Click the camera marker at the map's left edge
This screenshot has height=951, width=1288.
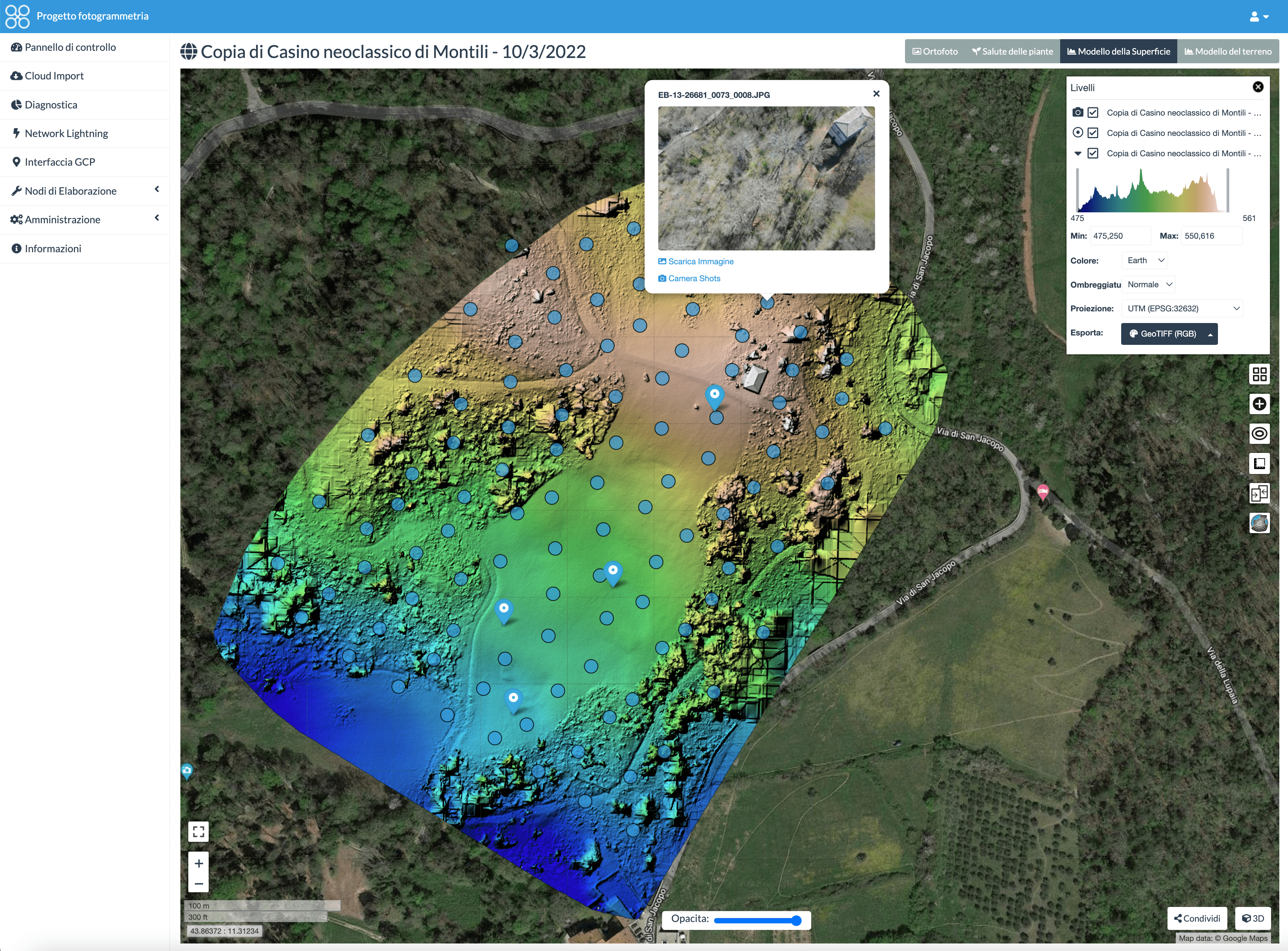pos(186,771)
